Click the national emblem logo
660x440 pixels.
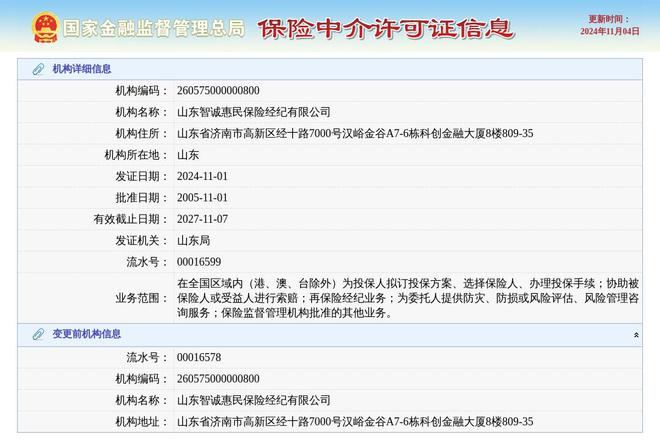[45, 28]
